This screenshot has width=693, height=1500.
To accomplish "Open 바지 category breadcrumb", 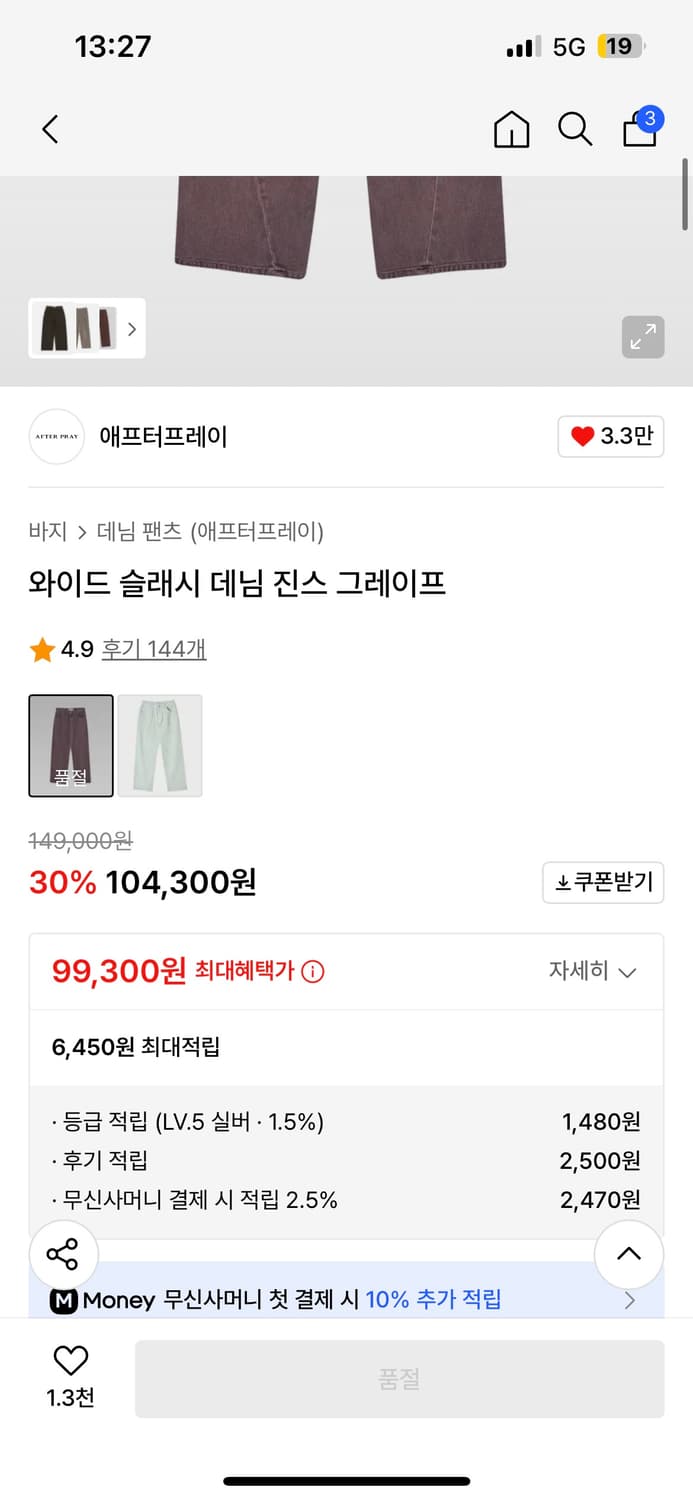I will click(48, 531).
